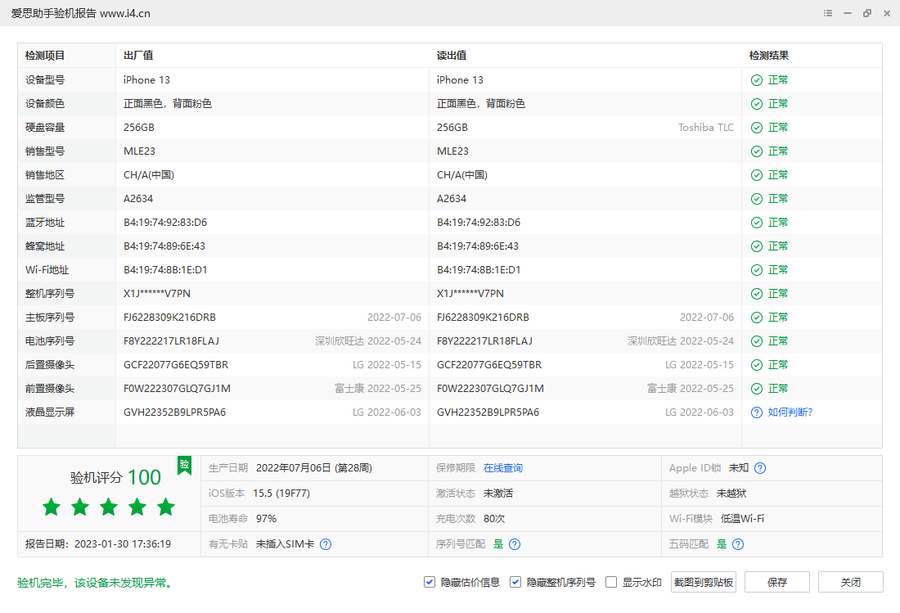Click the green check icon for 监管型号 row

[x=757, y=199]
